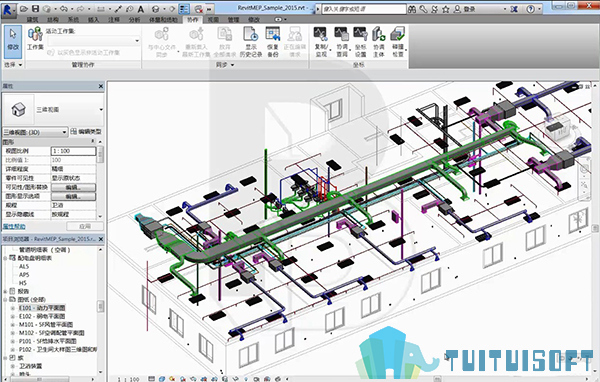The height and width of the screenshot is (382, 600).
Task: Click 编辑 button for 图形显示选项
Action: pos(73,196)
